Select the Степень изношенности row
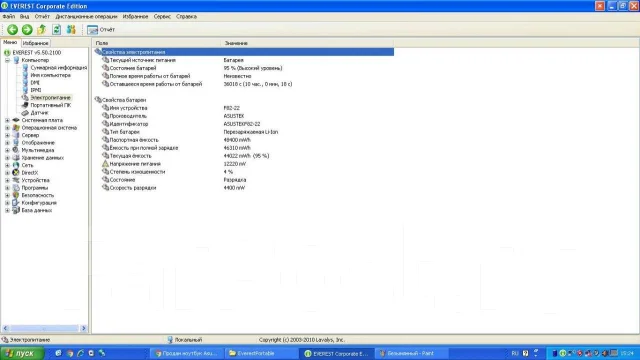 point(244,172)
